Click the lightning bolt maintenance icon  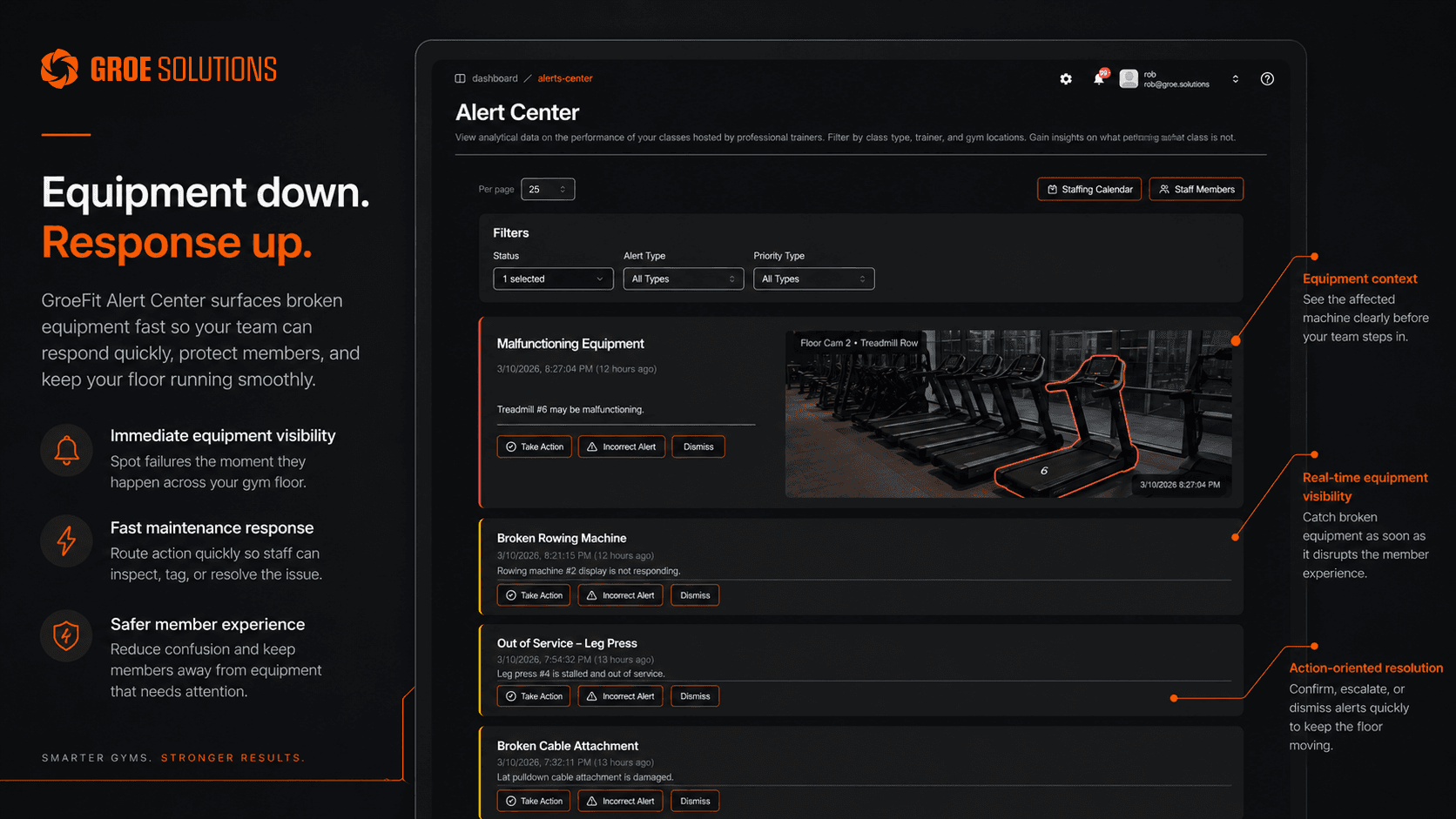66,540
